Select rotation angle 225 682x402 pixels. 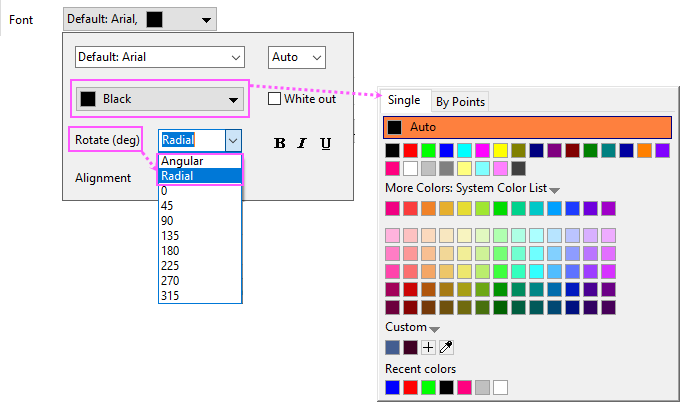pos(200,266)
